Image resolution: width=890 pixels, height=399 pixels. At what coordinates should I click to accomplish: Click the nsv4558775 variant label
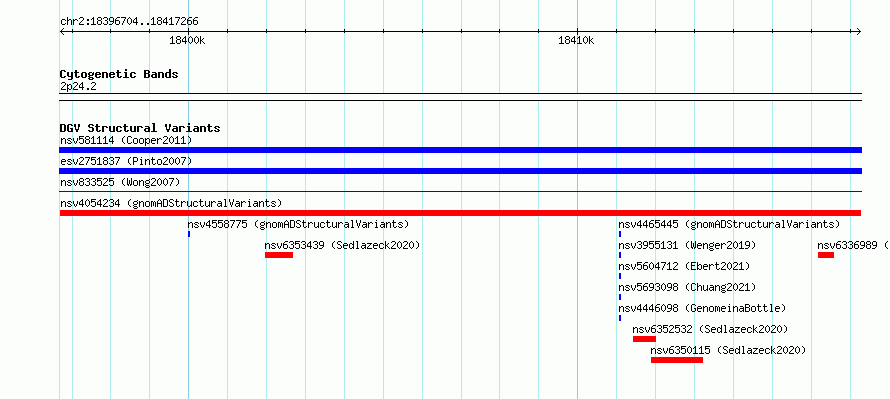(x=298, y=224)
